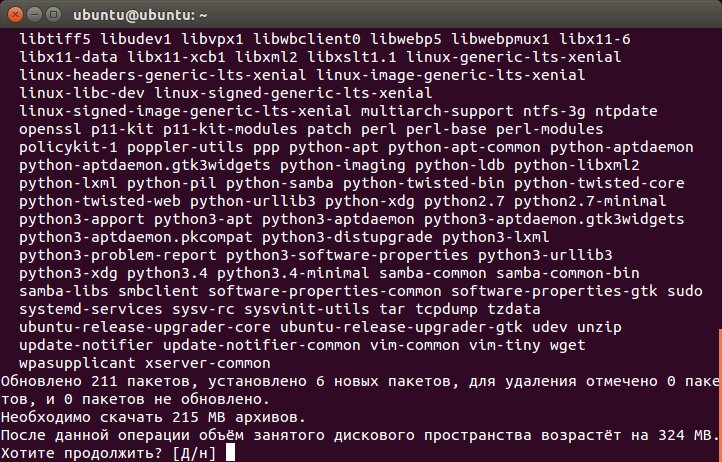The height and width of the screenshot is (462, 722).
Task: Click the text 'Хотите продолжить?'
Action: pyautogui.click(x=82, y=453)
